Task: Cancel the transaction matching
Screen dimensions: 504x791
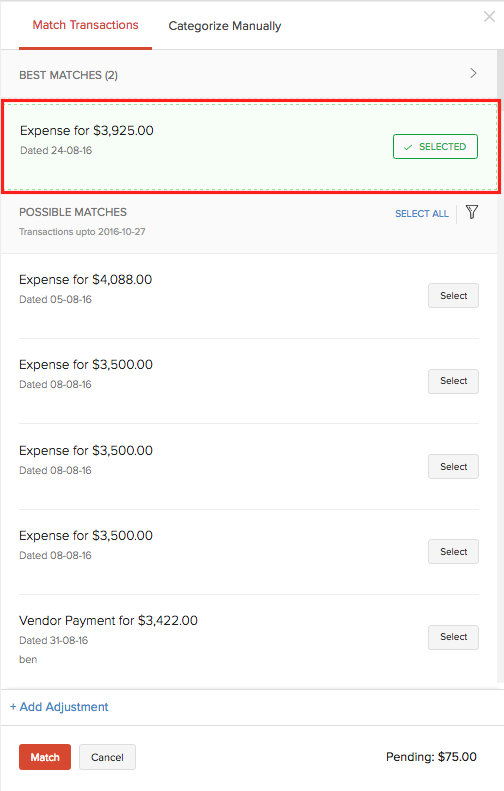Action: coord(107,757)
